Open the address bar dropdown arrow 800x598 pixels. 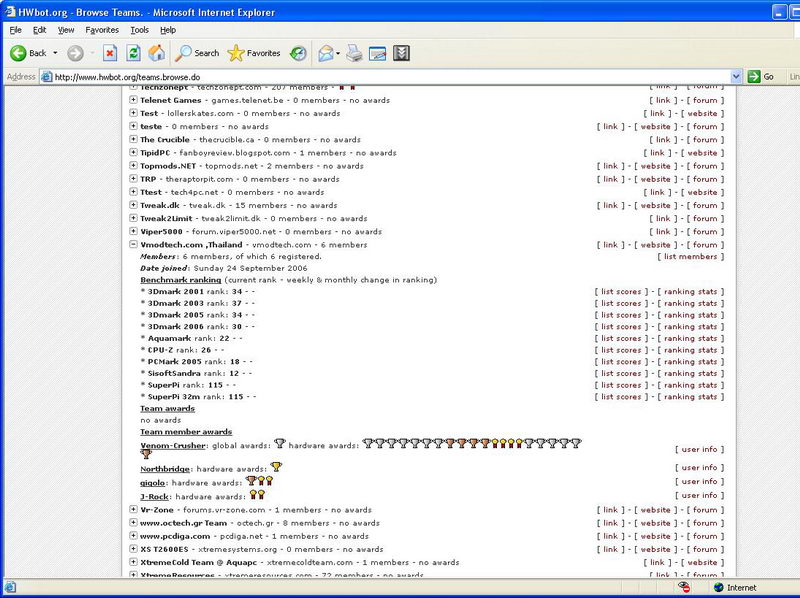pos(736,77)
